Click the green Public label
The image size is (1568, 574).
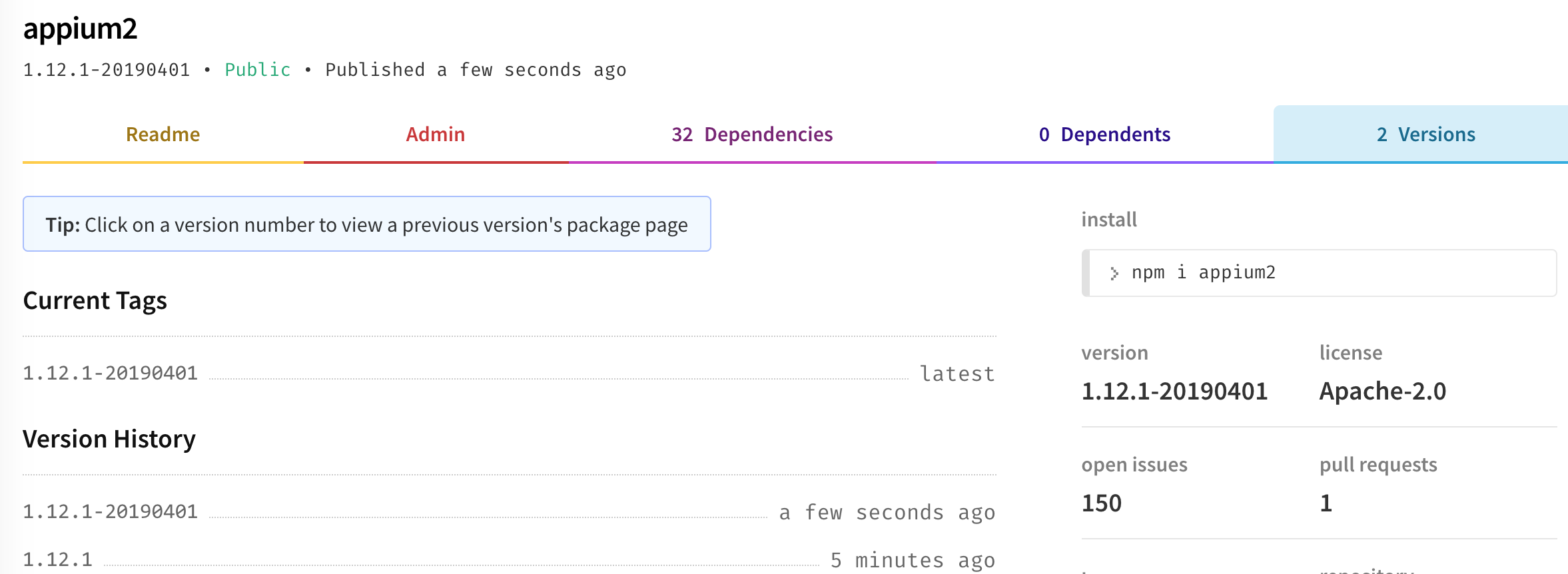click(258, 70)
